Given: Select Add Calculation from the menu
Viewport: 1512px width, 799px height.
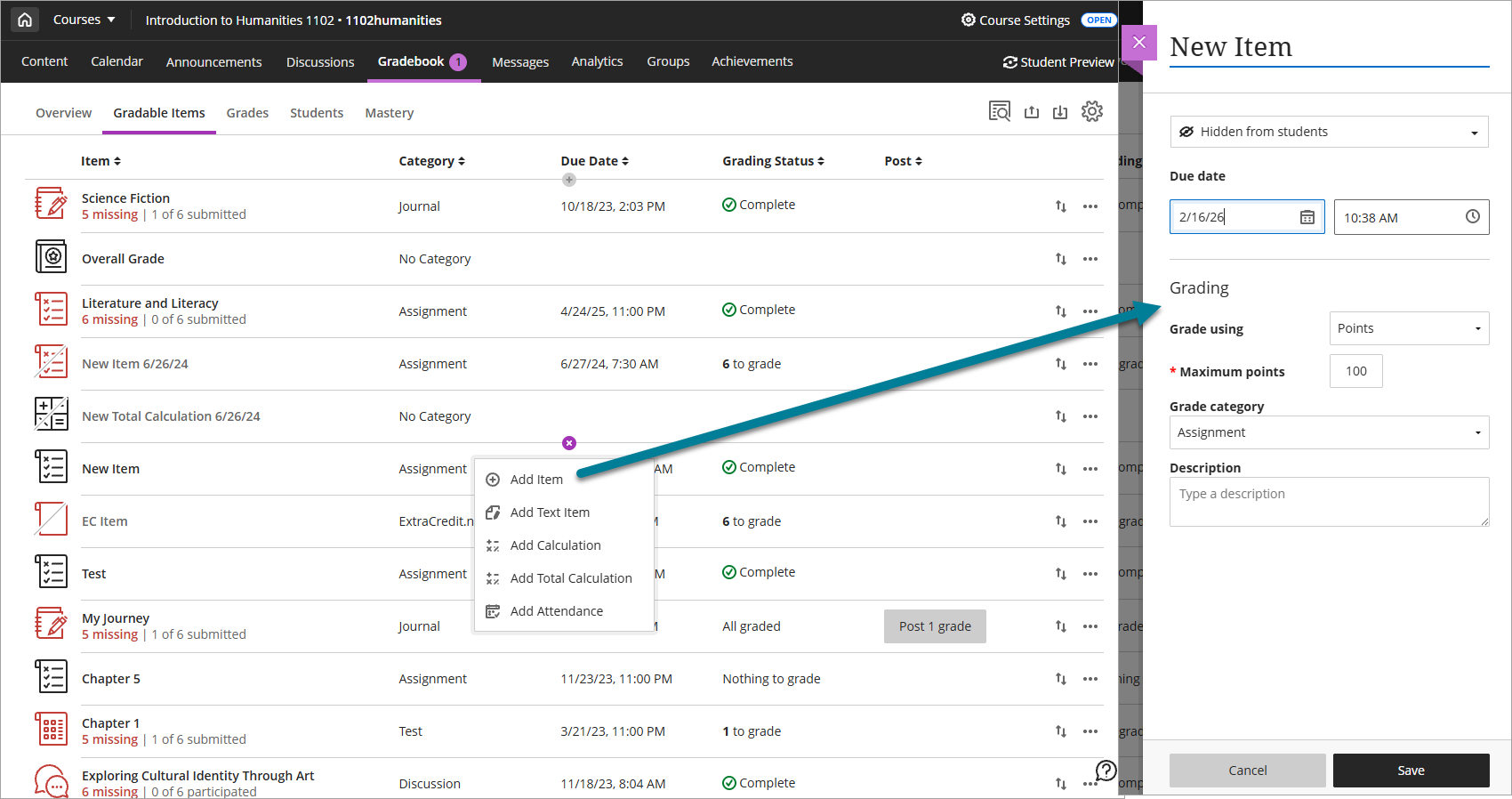Looking at the screenshot, I should 555,545.
